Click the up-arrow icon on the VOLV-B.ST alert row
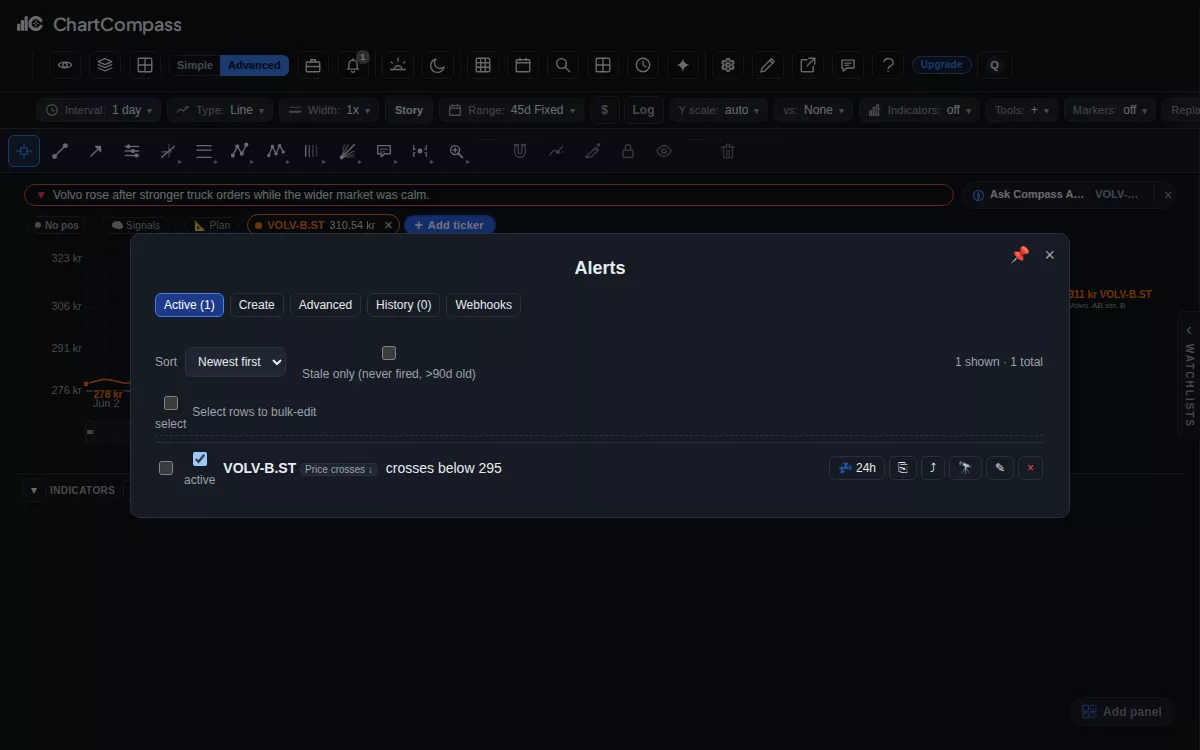Screen dimensions: 1200x750 point(933,468)
